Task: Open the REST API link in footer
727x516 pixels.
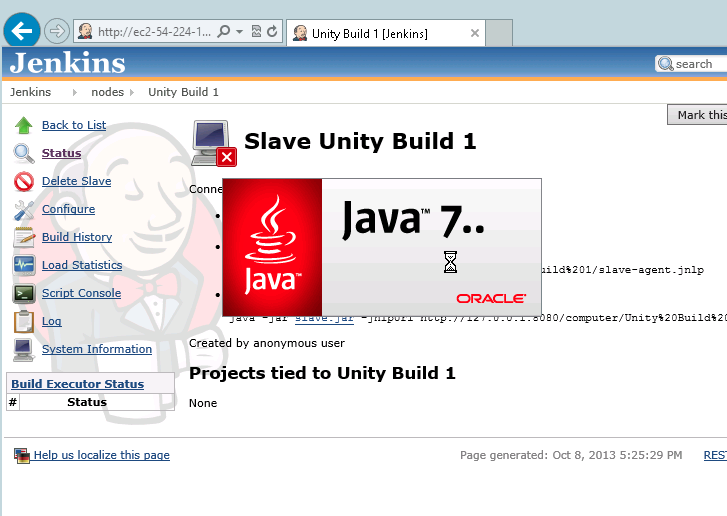Action: [715, 455]
